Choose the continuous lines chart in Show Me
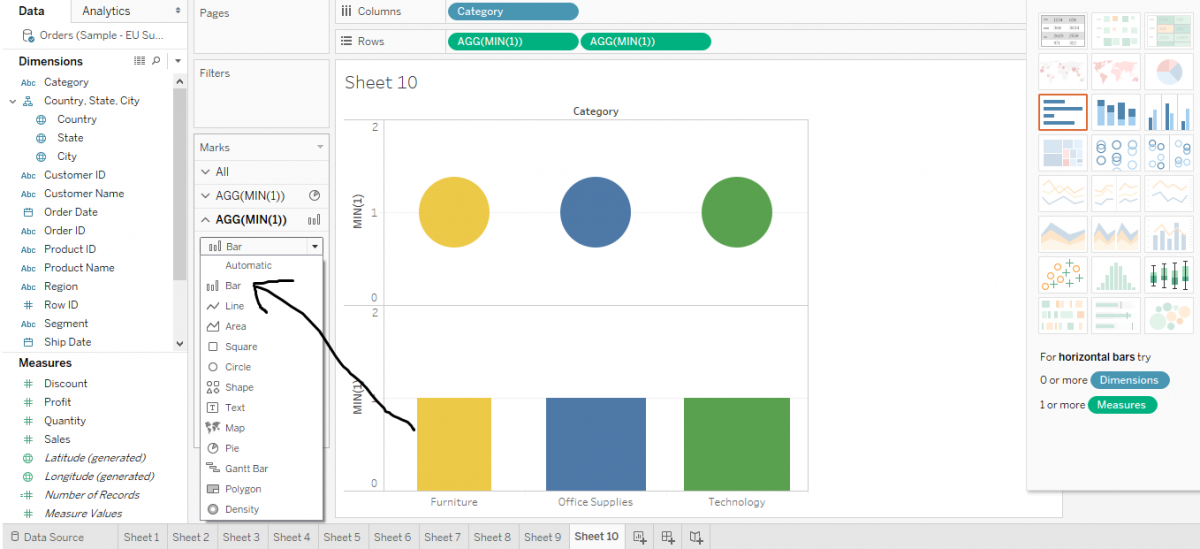The width and height of the screenshot is (1200, 549). coord(1062,193)
